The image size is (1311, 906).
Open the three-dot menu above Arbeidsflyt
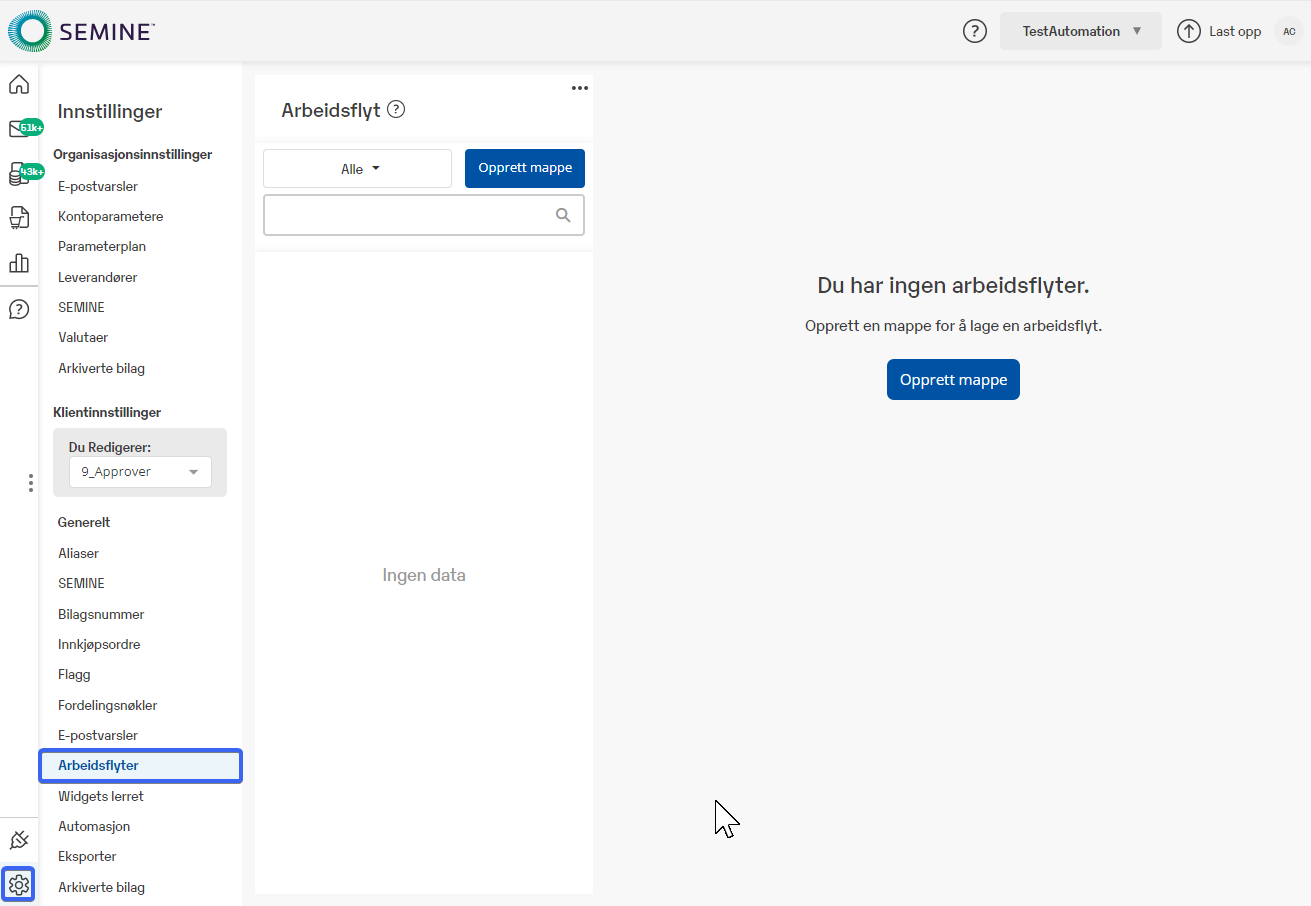pos(579,88)
